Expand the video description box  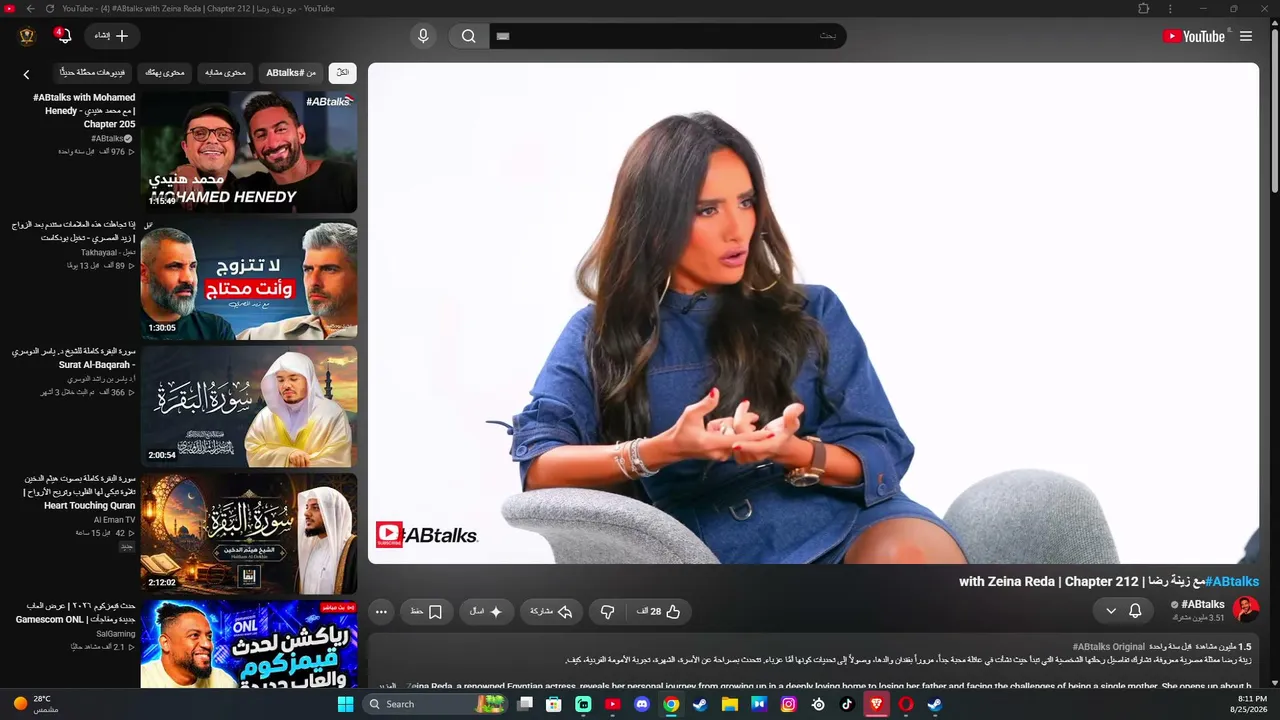pyautogui.click(x=813, y=661)
